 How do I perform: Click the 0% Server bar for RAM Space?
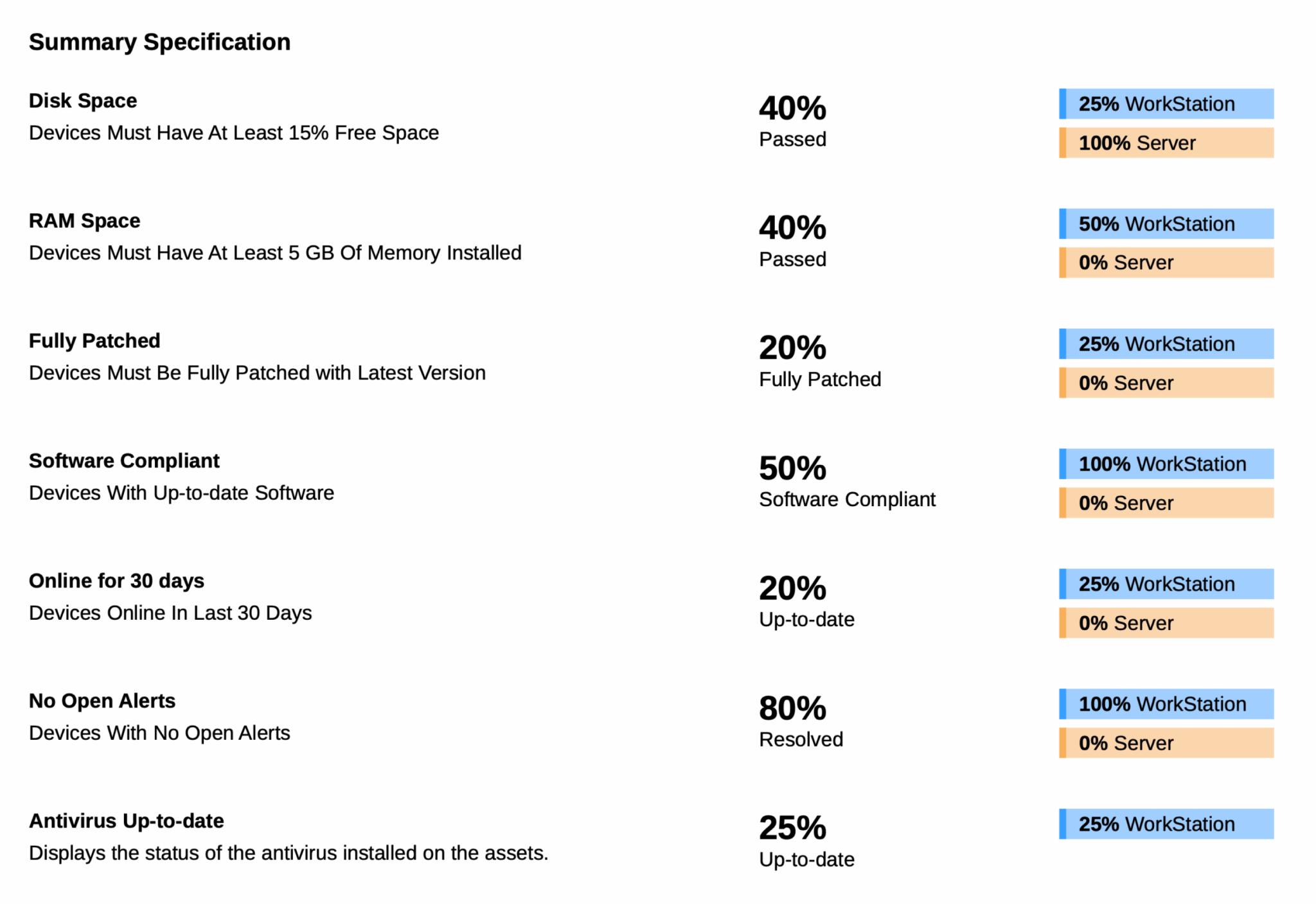(1166, 263)
